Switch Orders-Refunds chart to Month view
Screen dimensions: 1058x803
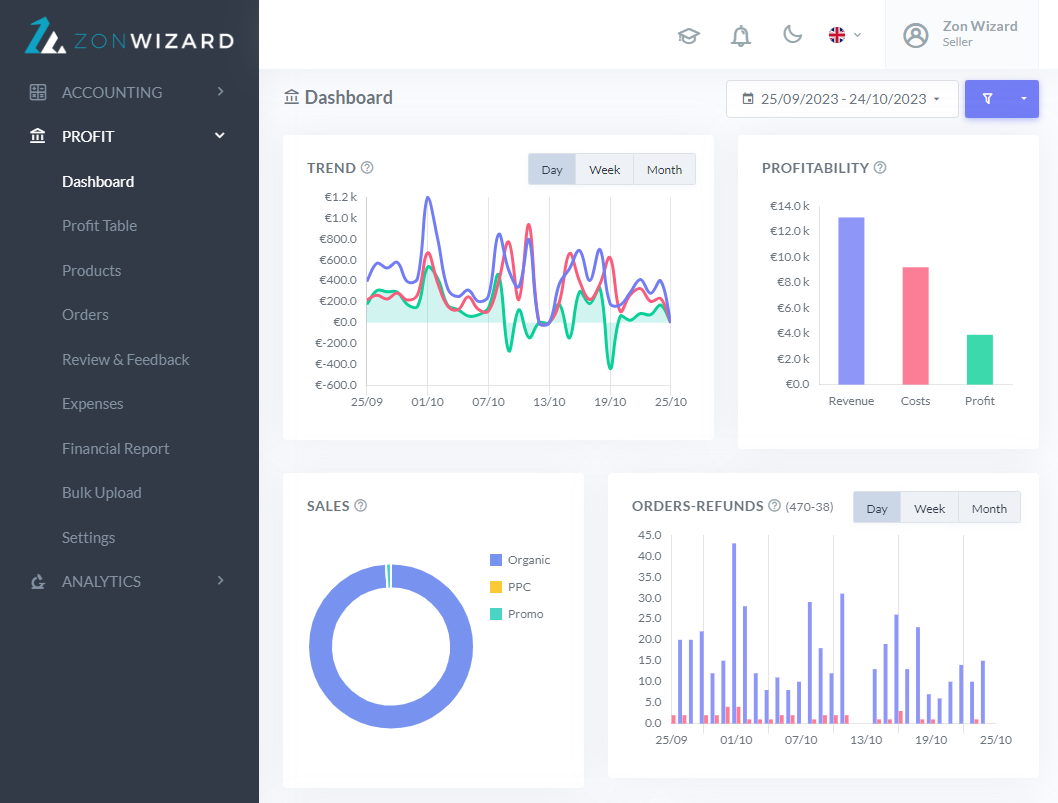(989, 507)
